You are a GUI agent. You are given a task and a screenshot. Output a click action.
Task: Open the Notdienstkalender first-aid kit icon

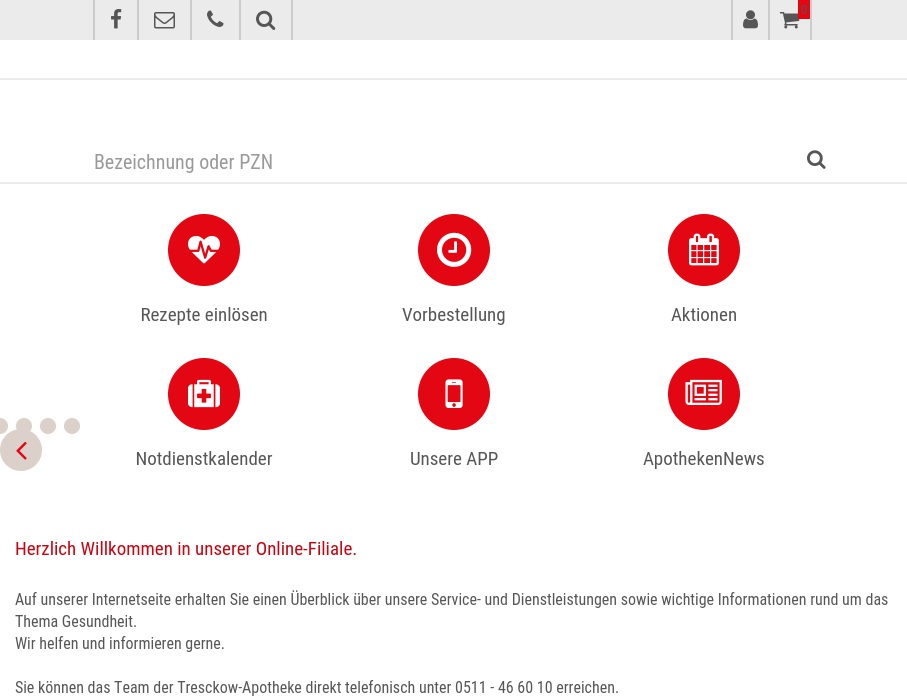[x=204, y=394]
